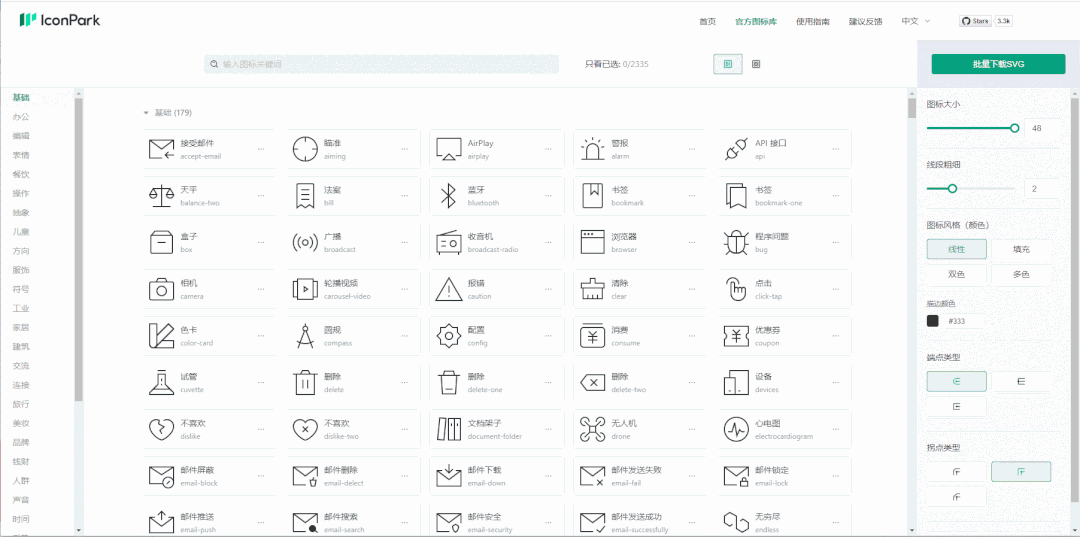
Task: Choose the third 端点类型 cap option
Action: click(956, 406)
